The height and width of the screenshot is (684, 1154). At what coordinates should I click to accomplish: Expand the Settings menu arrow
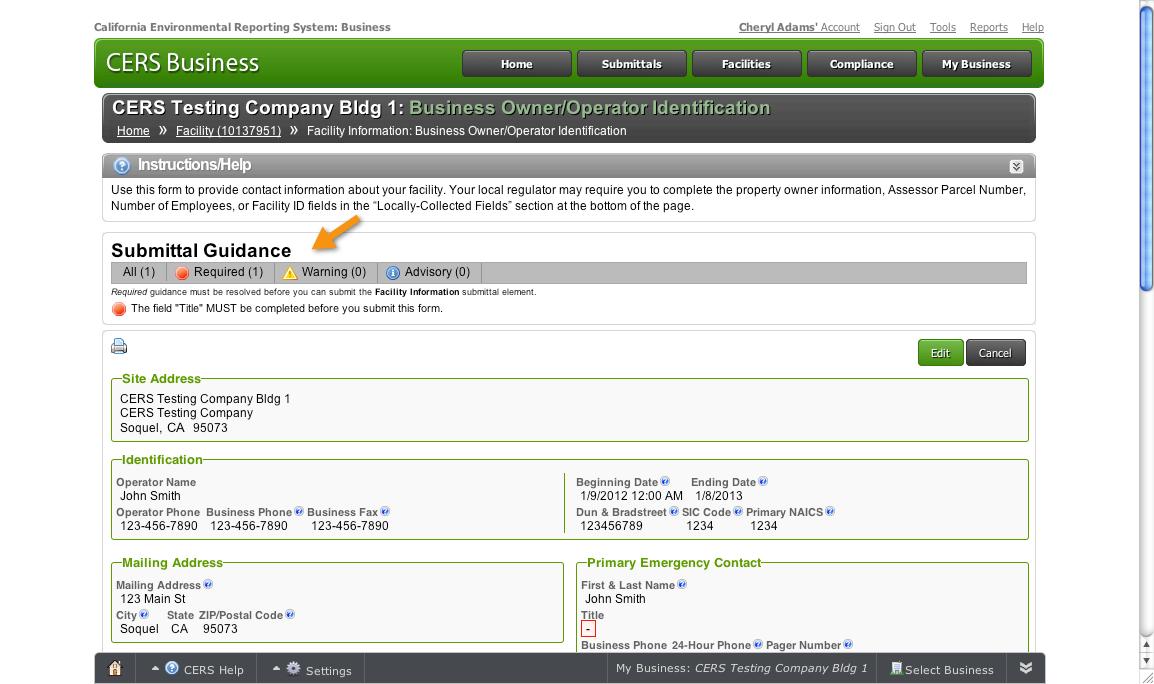click(276, 669)
